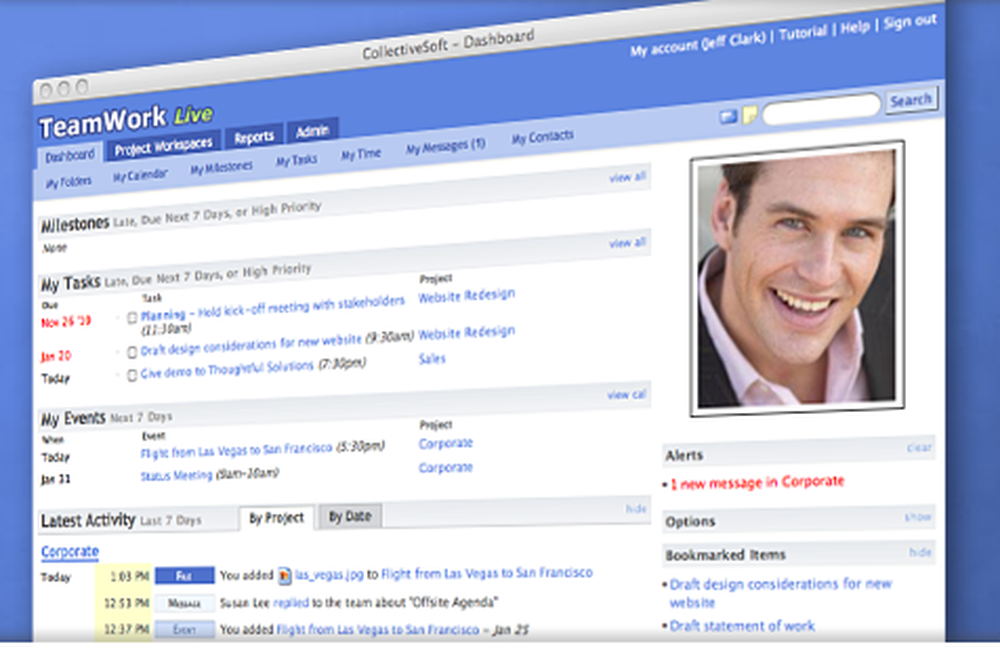Open My Calendar

point(140,175)
